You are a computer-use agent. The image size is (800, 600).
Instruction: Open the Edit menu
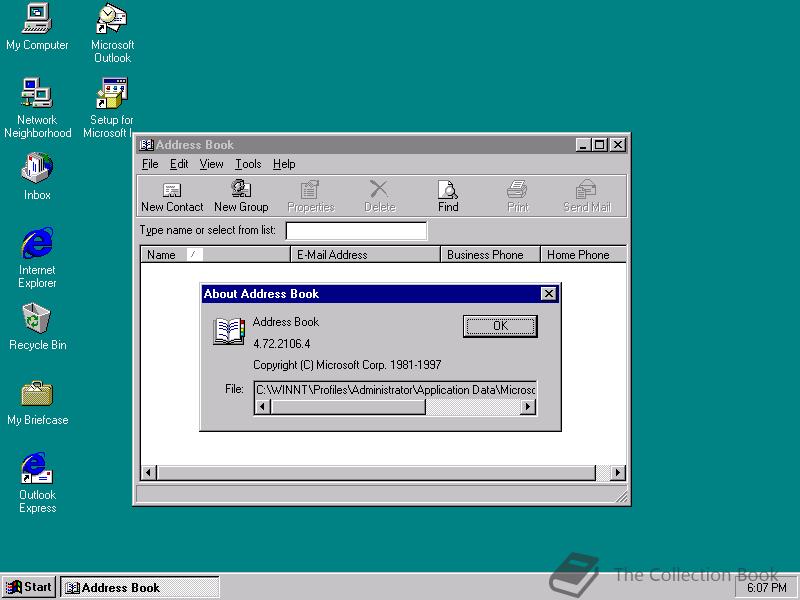point(179,164)
